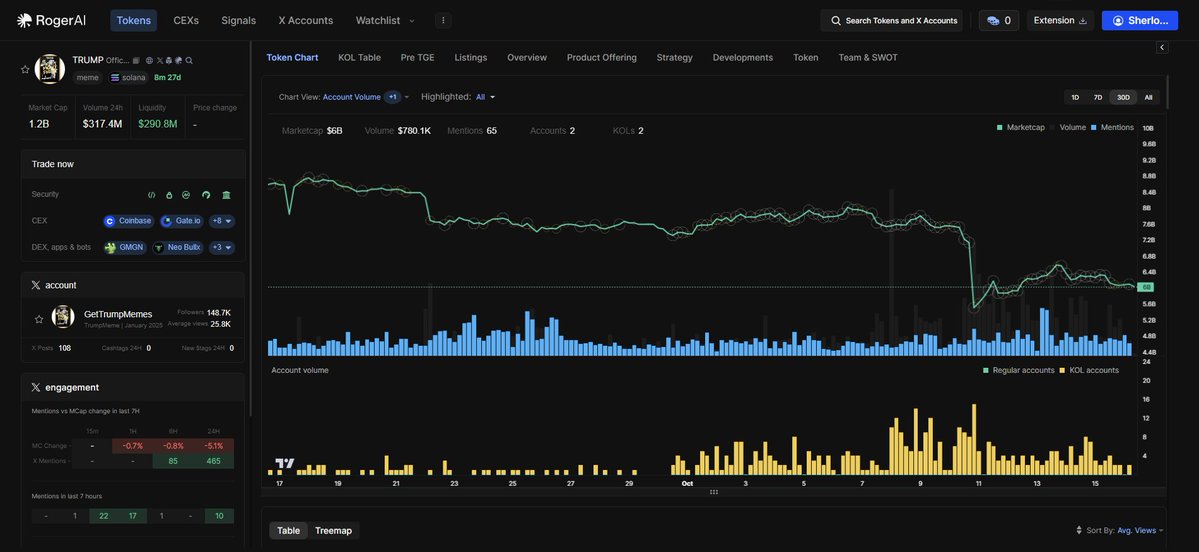Toggle Volume legend series
The width and height of the screenshot is (1199, 552).
coord(1068,128)
